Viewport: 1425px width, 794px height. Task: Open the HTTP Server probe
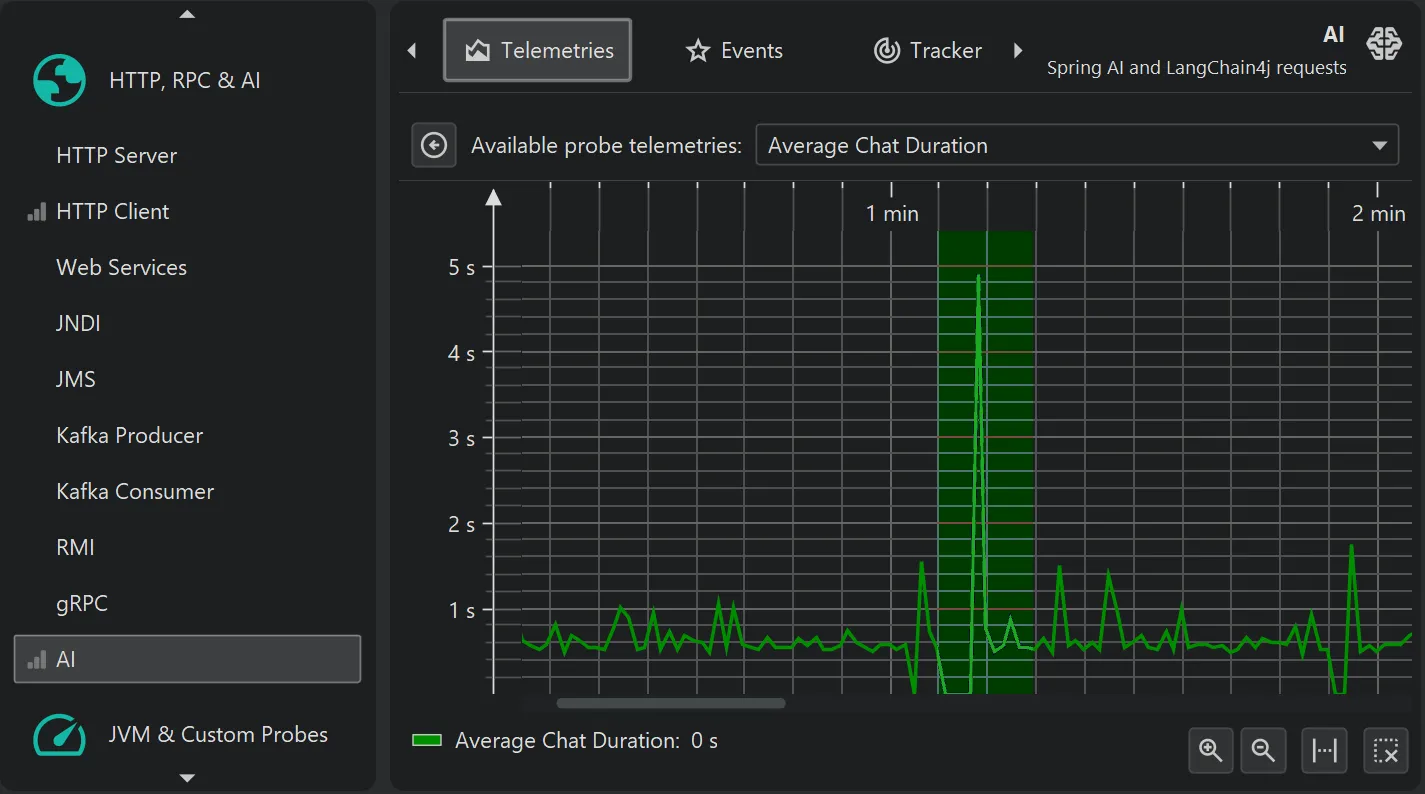116,156
